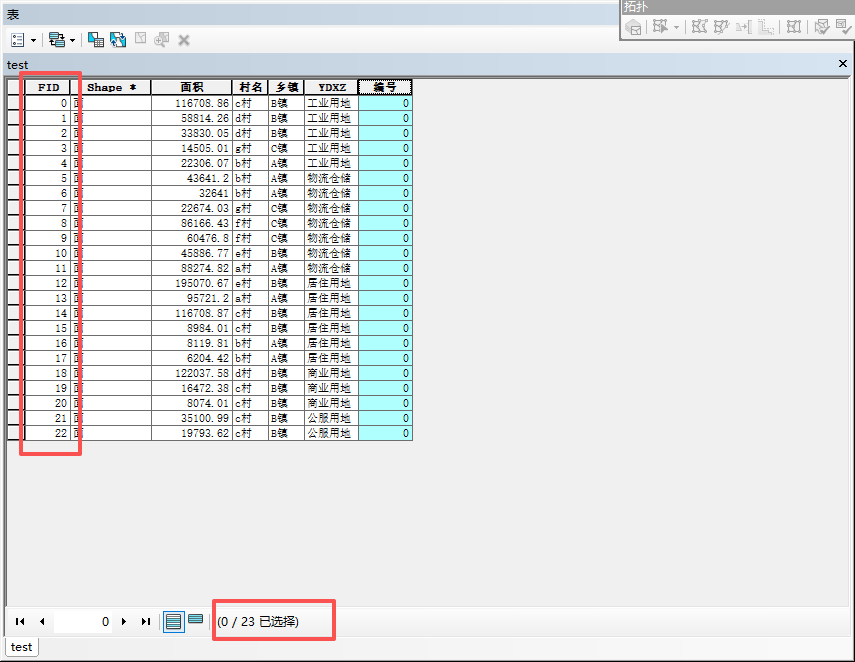Image resolution: width=855 pixels, height=662 pixels.
Task: Click the Delete Selected icon
Action: [184, 40]
